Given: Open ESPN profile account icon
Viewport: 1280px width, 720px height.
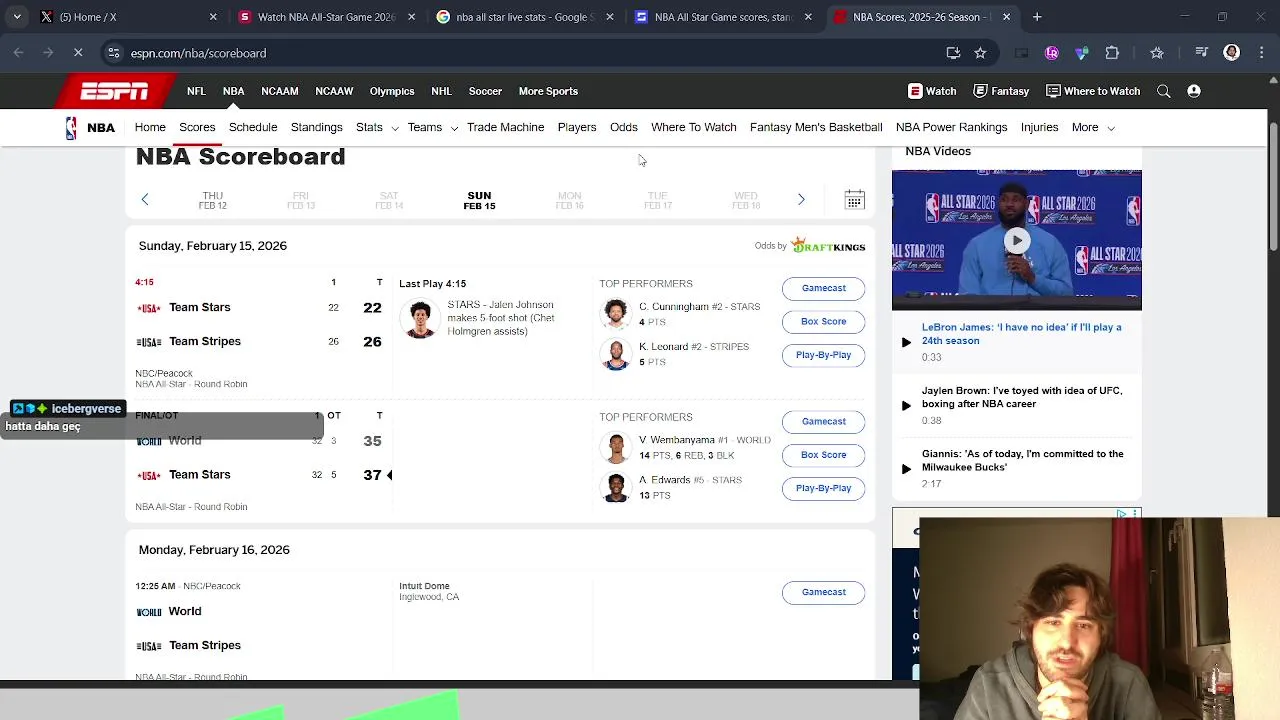Looking at the screenshot, I should click(x=1194, y=91).
